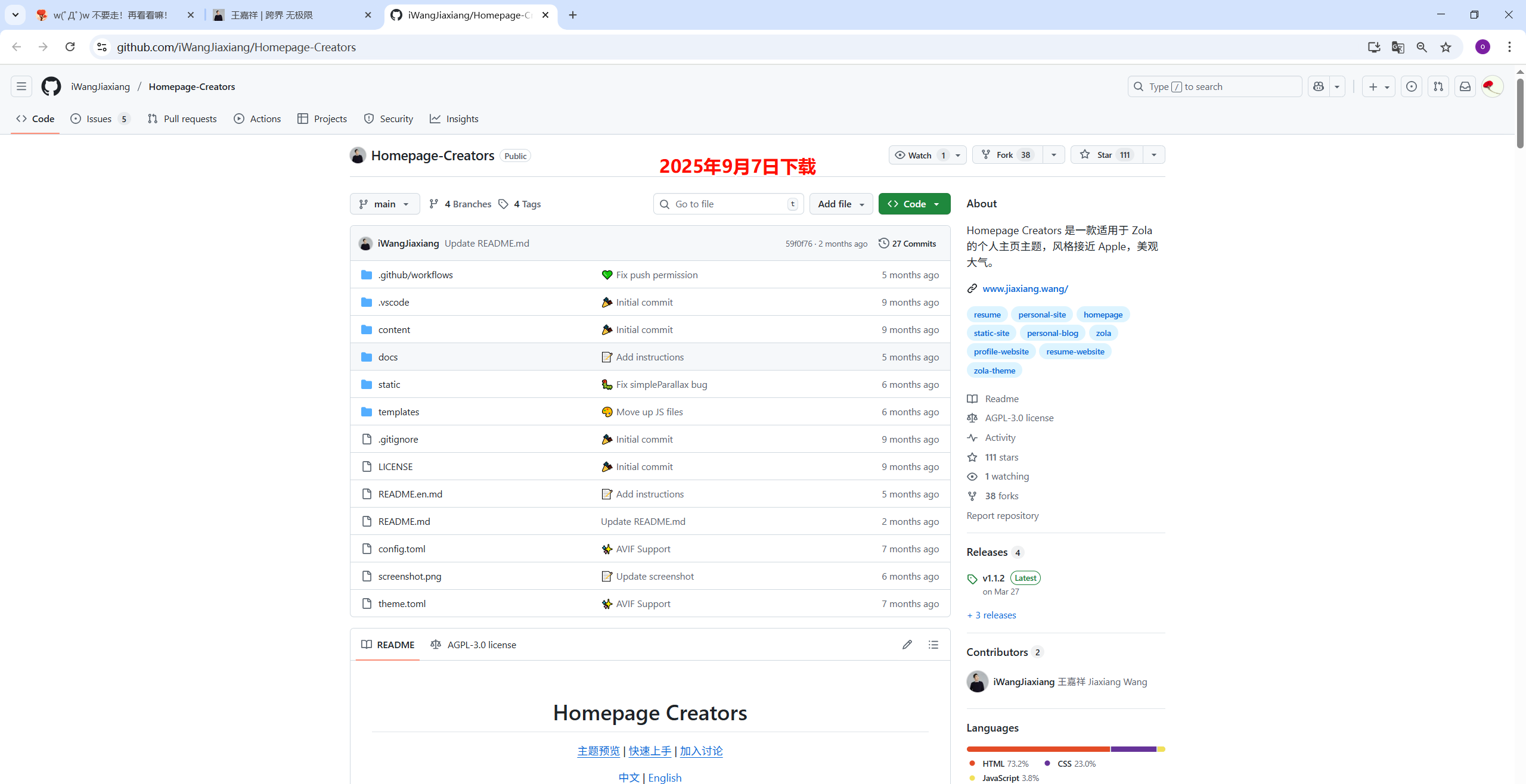Reload the page with browser refresh icon
The image size is (1526, 784).
pos(70,47)
